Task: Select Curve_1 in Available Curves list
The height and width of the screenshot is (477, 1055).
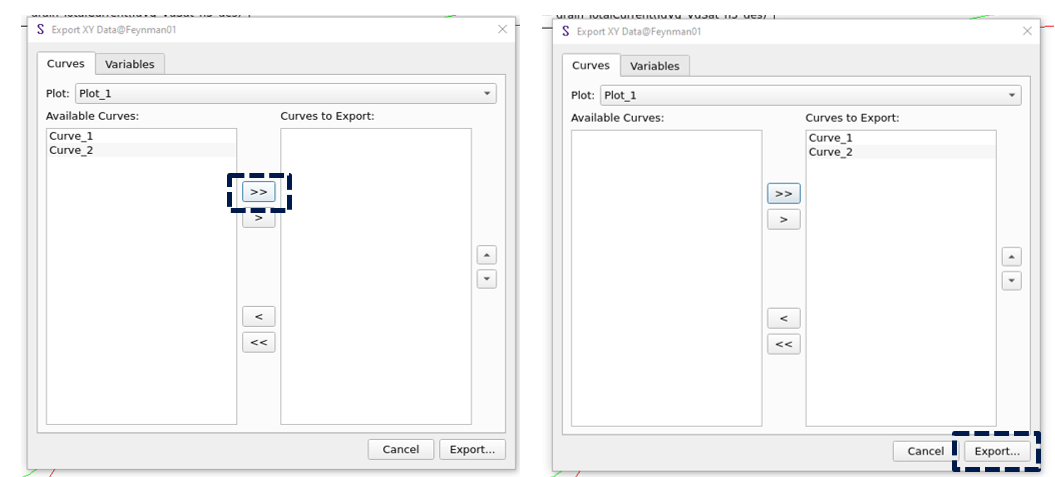Action: coord(71,136)
